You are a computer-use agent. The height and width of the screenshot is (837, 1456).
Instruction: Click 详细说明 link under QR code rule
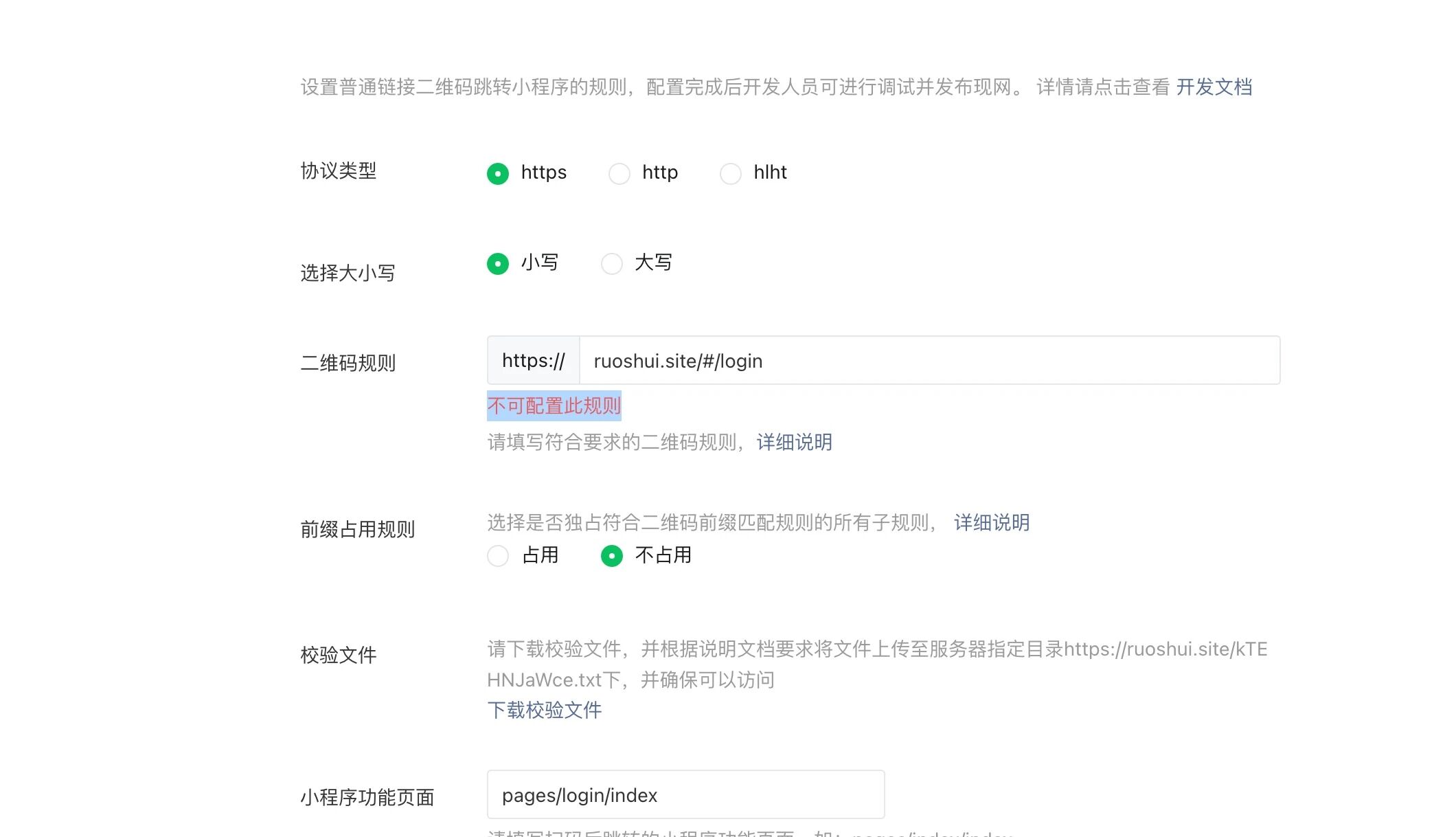click(794, 442)
